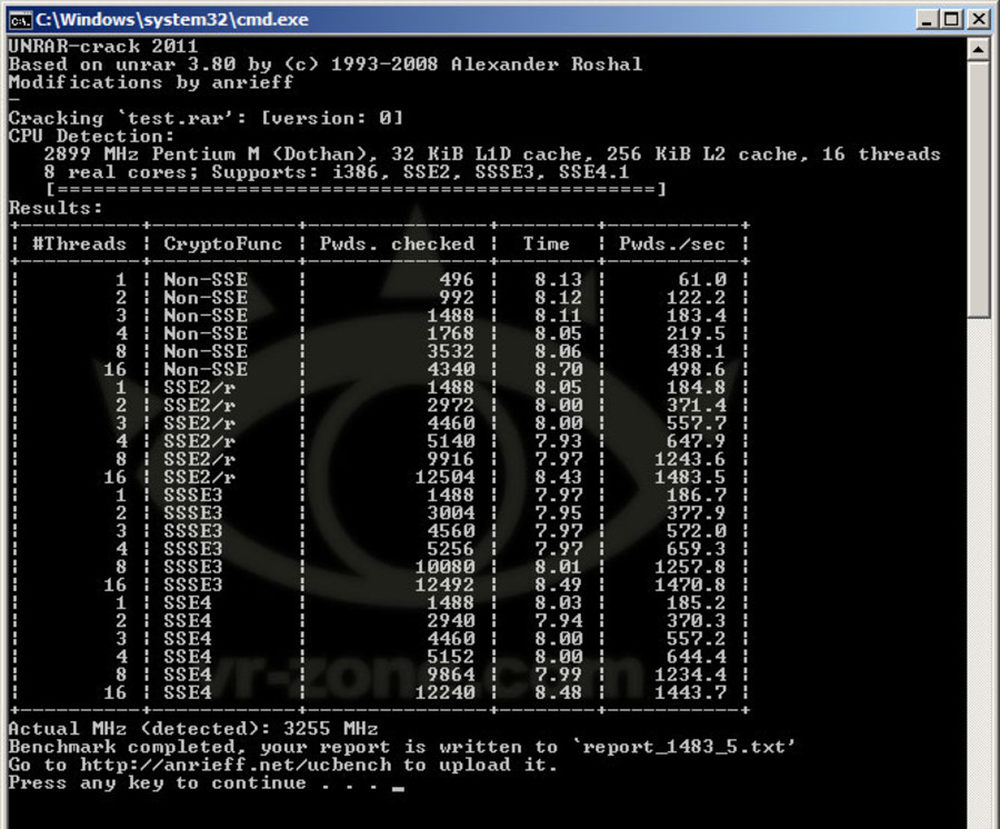Minimize the cmd.exe window
Image resolution: width=1000 pixels, height=829 pixels.
tap(926, 19)
